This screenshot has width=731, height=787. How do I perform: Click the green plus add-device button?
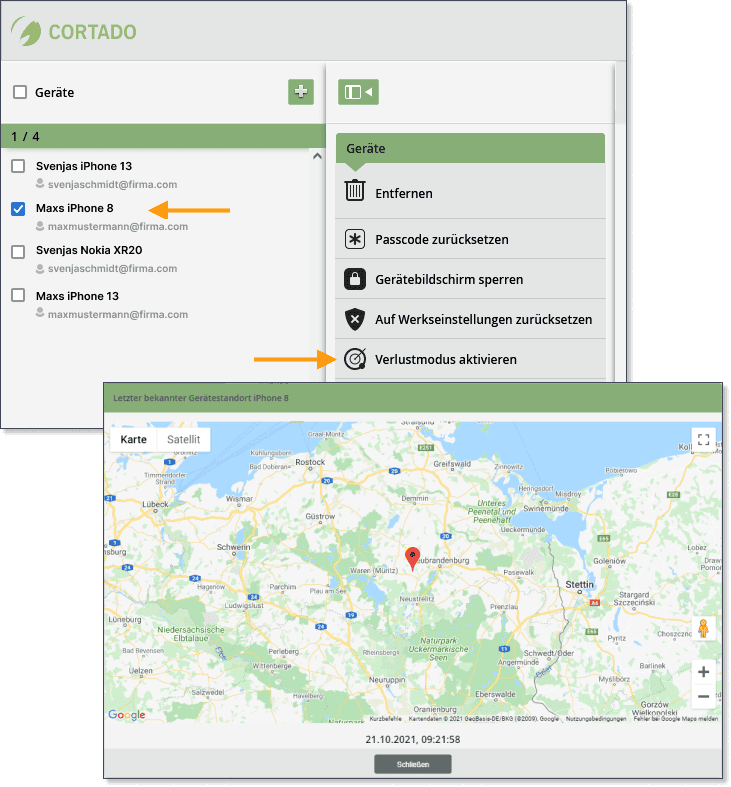tap(301, 92)
